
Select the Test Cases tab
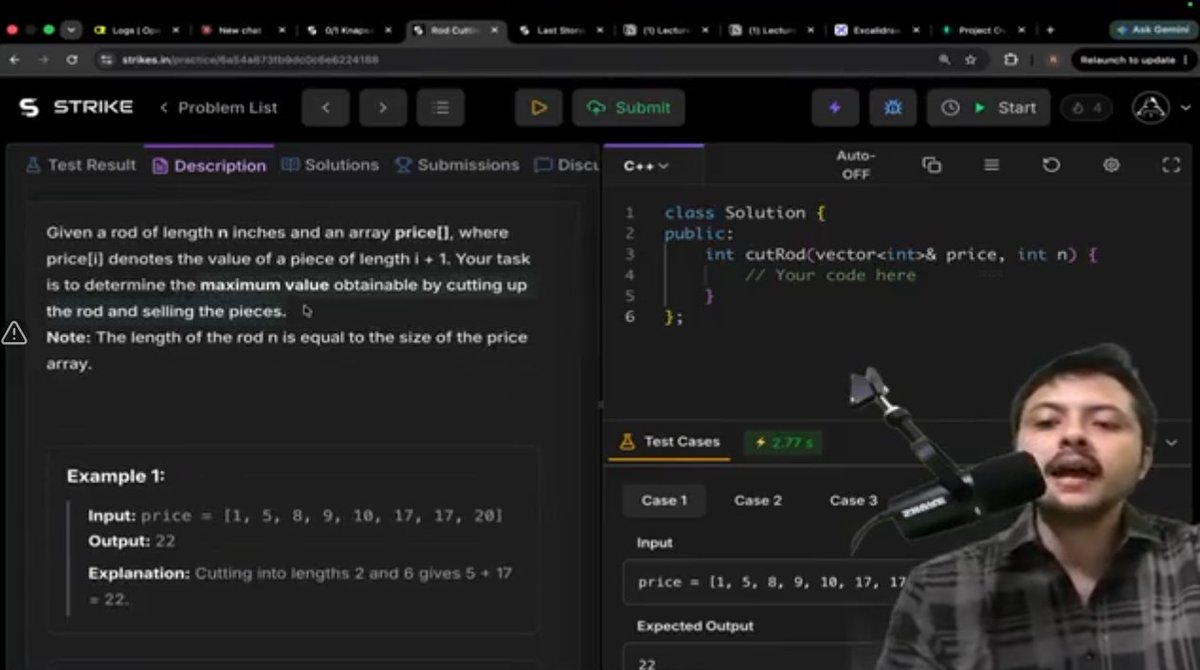[670, 441]
